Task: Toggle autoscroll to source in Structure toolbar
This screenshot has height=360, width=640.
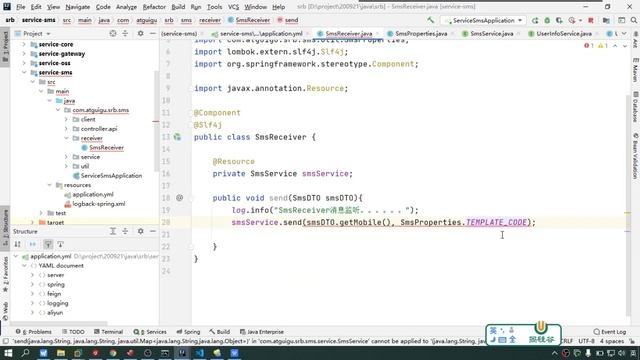Action: [x=48, y=244]
